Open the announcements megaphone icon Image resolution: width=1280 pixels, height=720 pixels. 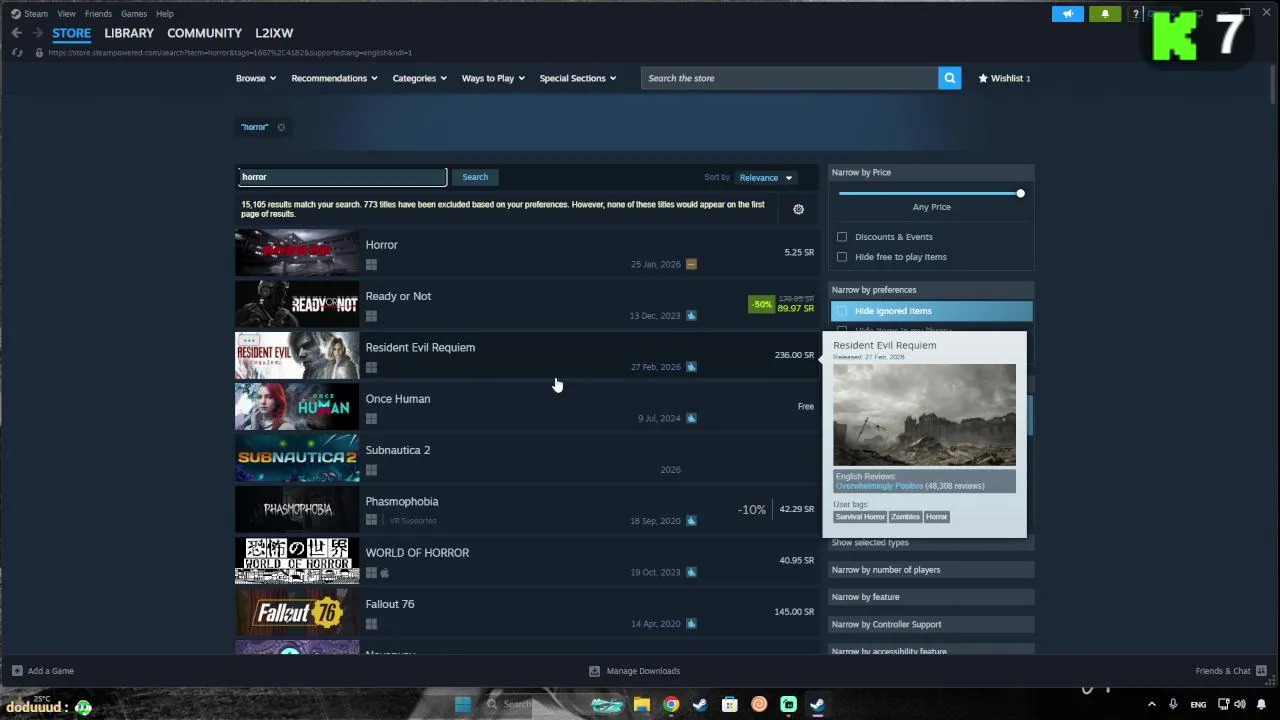pyautogui.click(x=1067, y=14)
